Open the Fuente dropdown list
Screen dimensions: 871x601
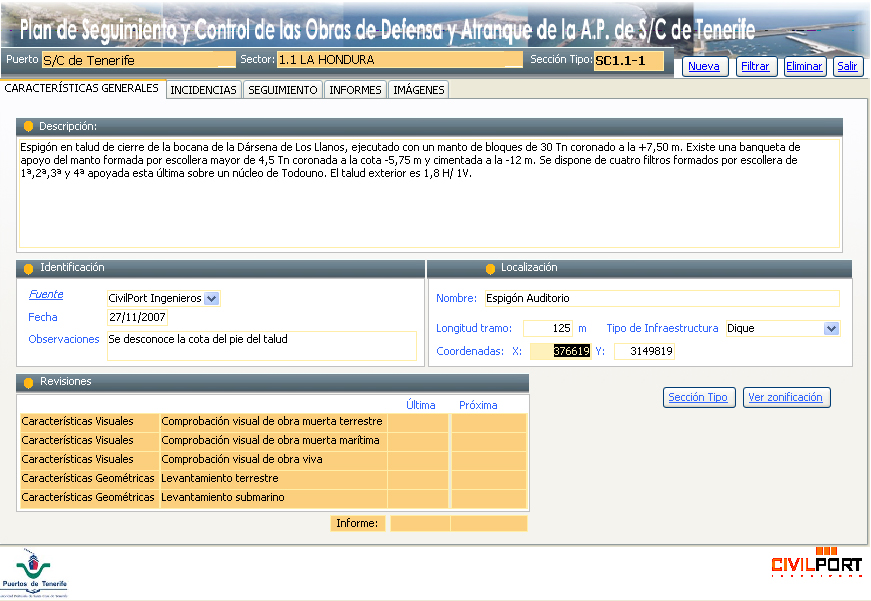click(211, 298)
